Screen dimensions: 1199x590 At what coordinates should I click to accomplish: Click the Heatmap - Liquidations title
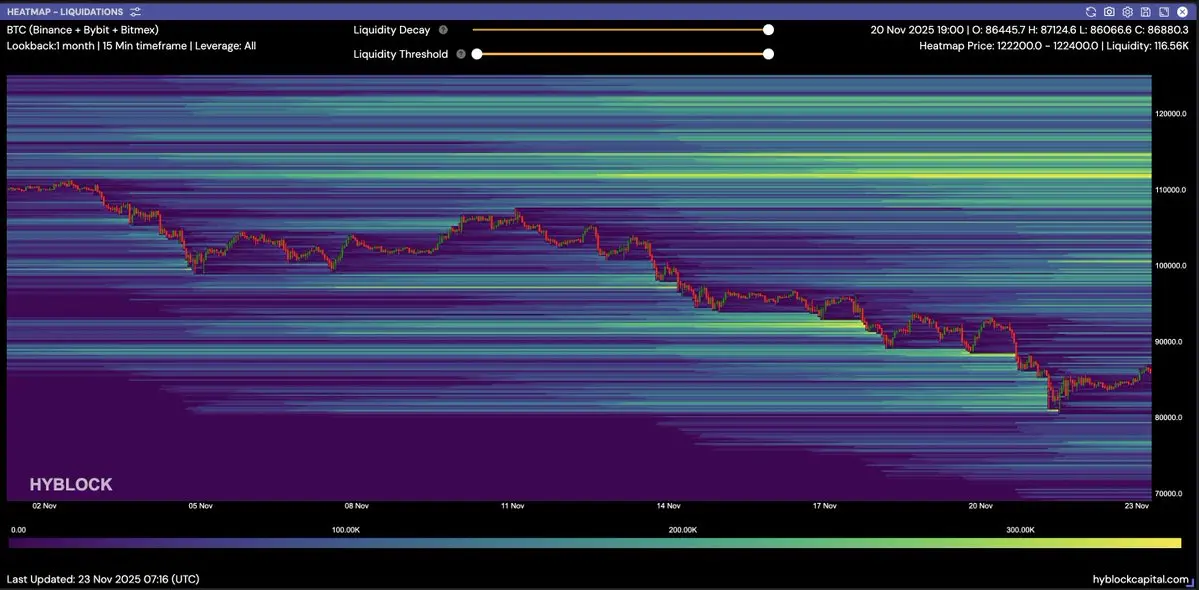click(x=64, y=12)
